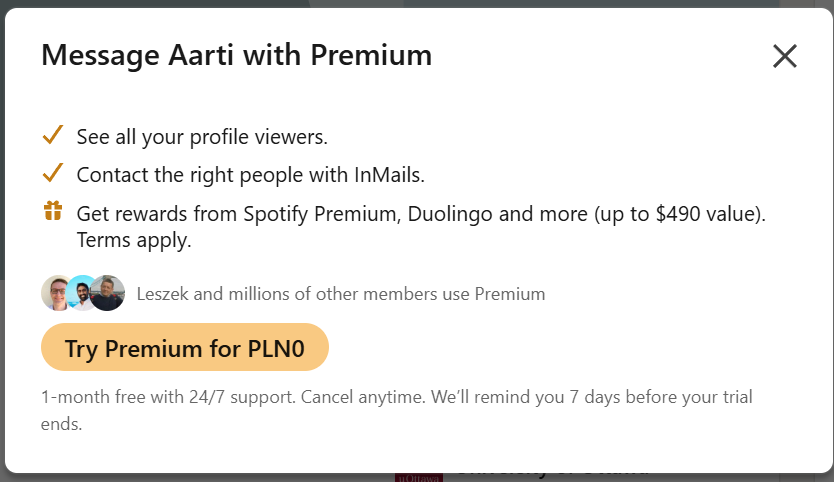Click University of Ottawa text below dialog

coord(552,473)
